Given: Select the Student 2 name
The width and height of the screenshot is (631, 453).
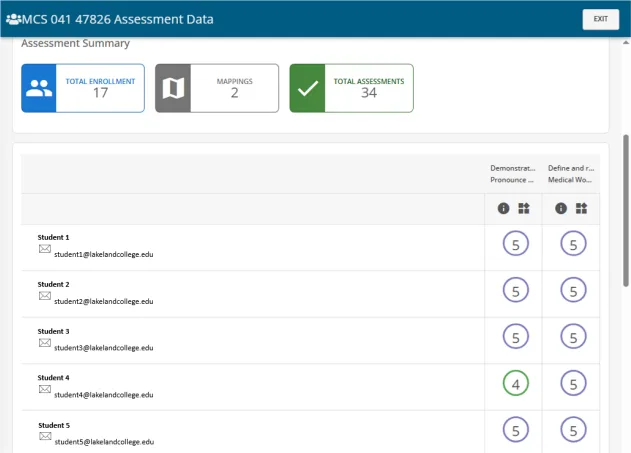Looking at the screenshot, I should coord(53,284).
